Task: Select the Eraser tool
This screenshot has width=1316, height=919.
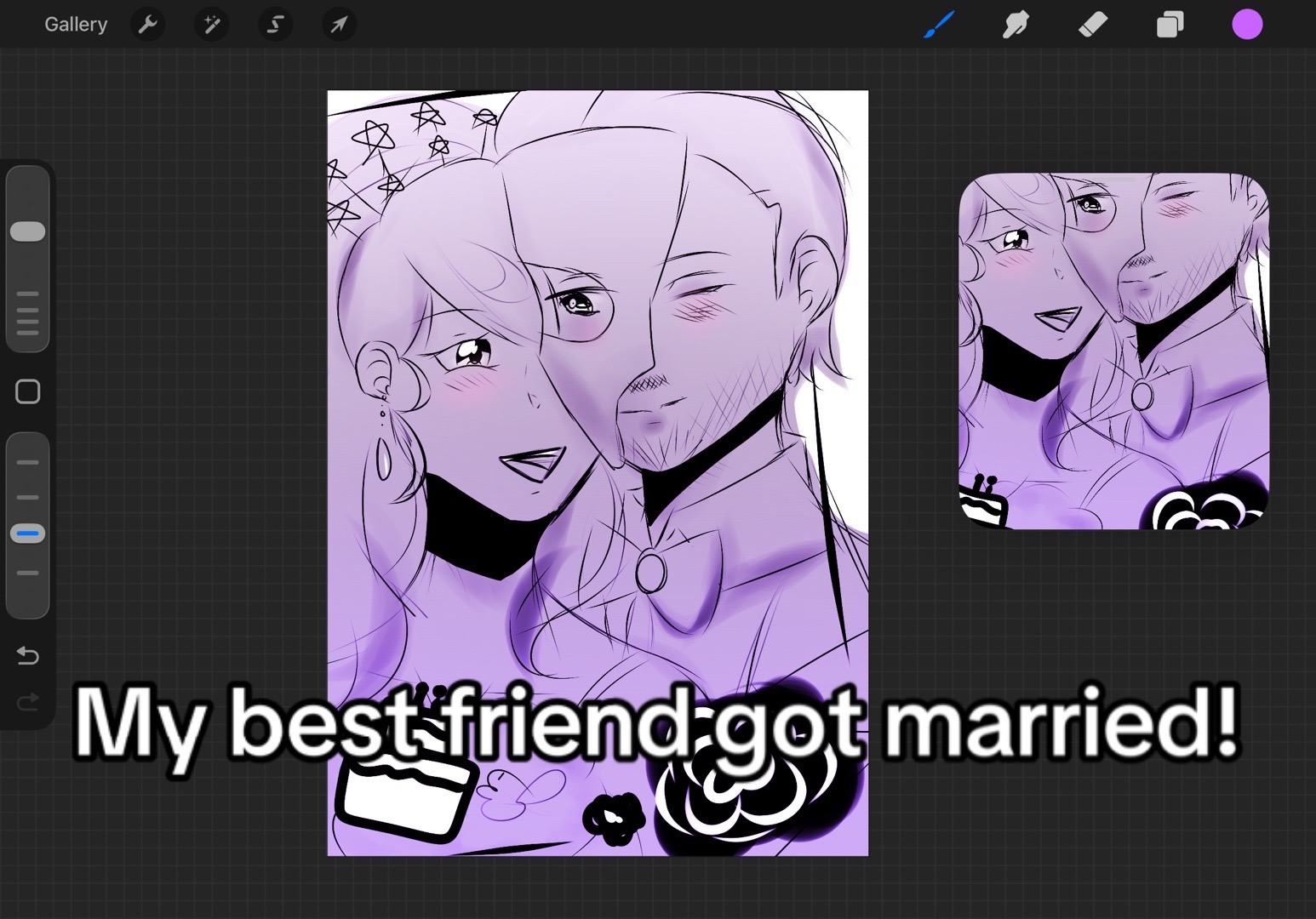Action: [x=1093, y=25]
